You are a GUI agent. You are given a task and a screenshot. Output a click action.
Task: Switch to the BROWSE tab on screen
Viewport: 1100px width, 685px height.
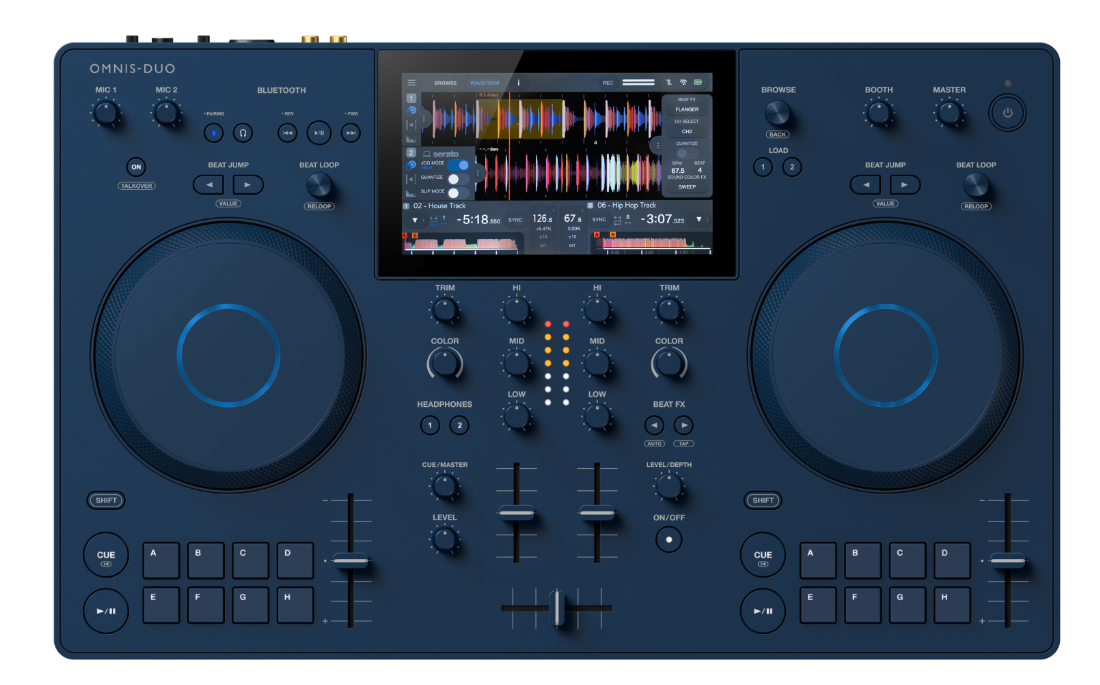pos(445,83)
